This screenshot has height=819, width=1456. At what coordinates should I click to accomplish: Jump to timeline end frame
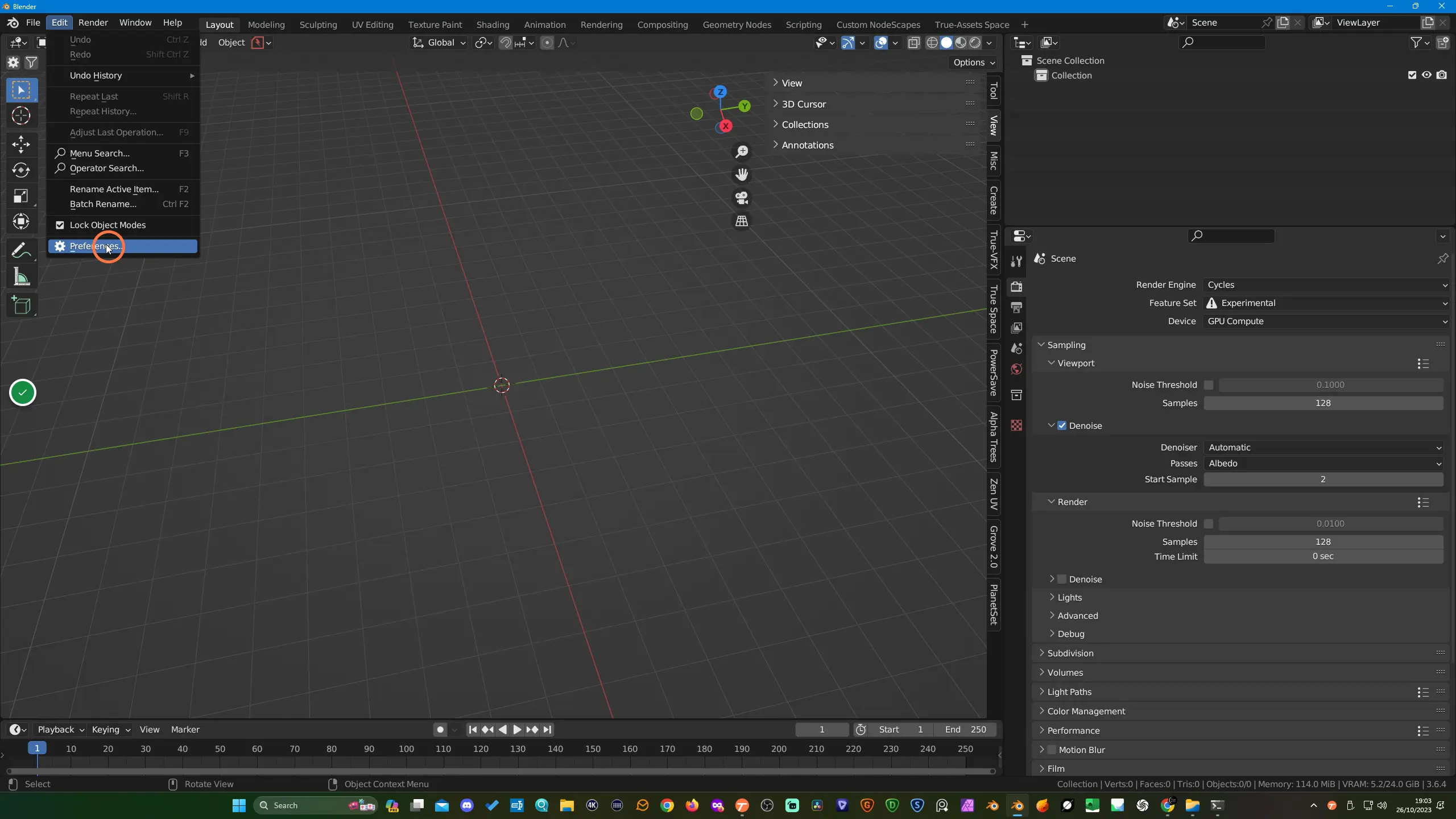547,730
